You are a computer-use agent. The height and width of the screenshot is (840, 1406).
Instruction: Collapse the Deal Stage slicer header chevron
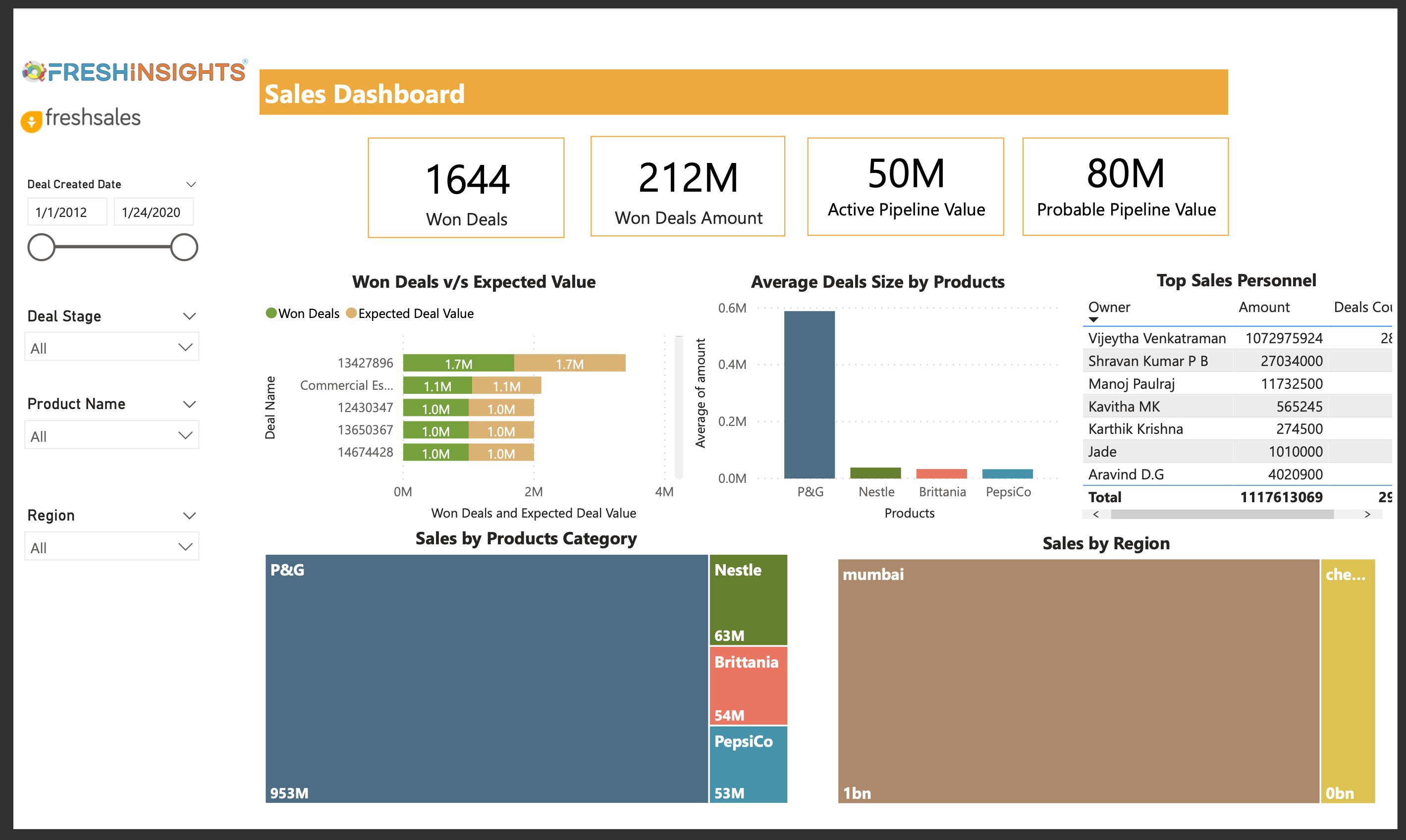pyautogui.click(x=190, y=316)
